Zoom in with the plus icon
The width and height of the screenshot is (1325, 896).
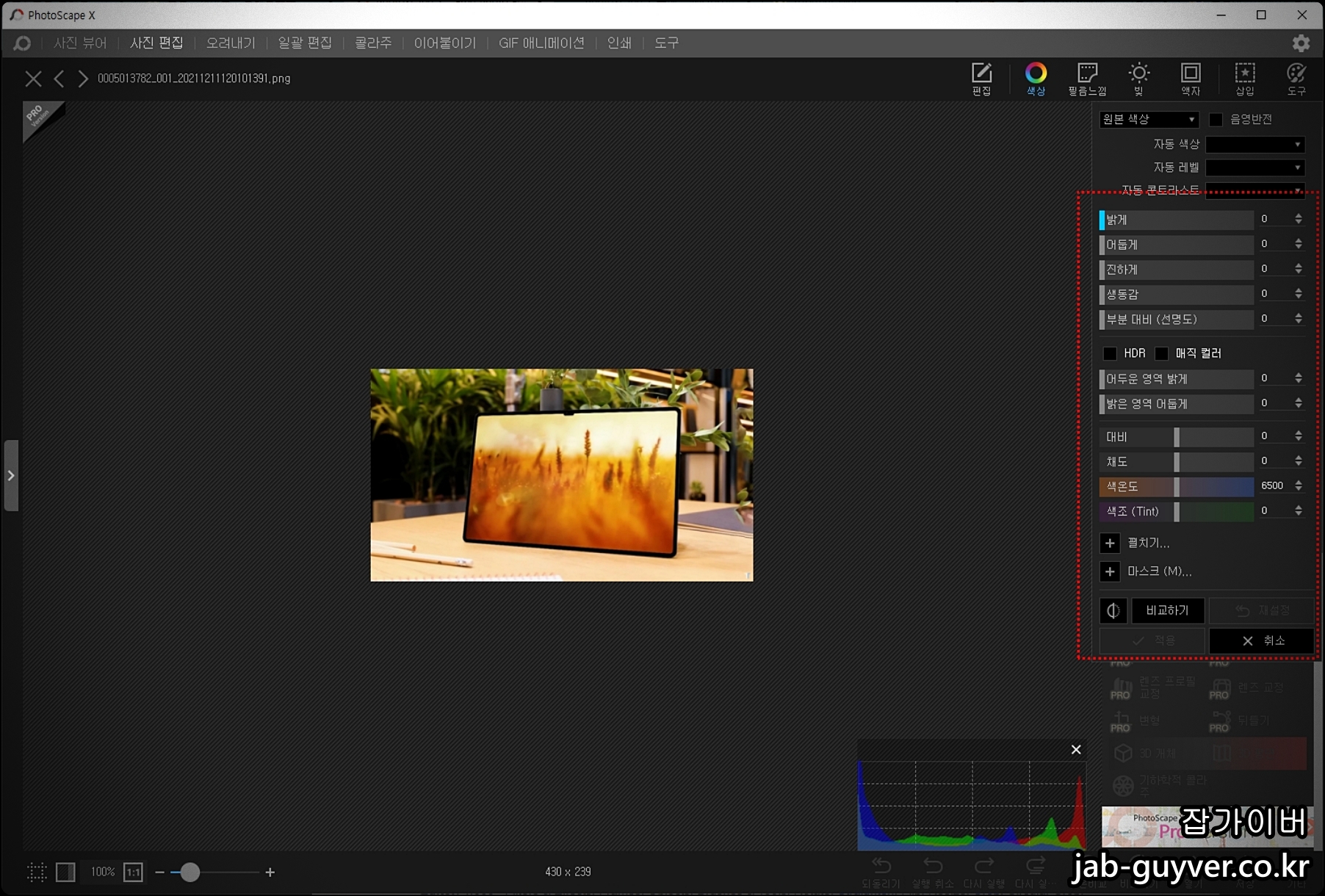(270, 872)
